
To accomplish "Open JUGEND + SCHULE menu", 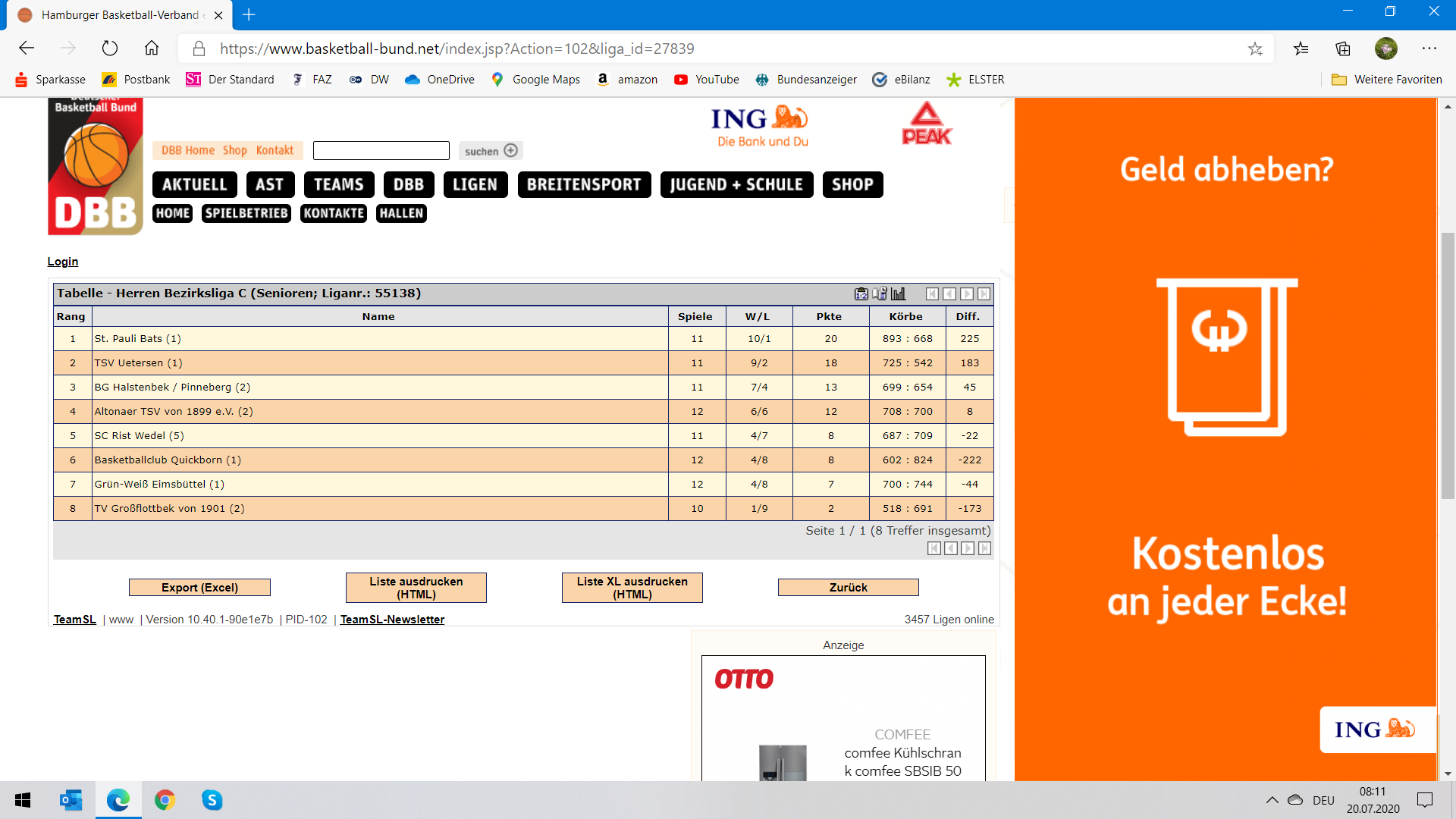I will coord(736,184).
